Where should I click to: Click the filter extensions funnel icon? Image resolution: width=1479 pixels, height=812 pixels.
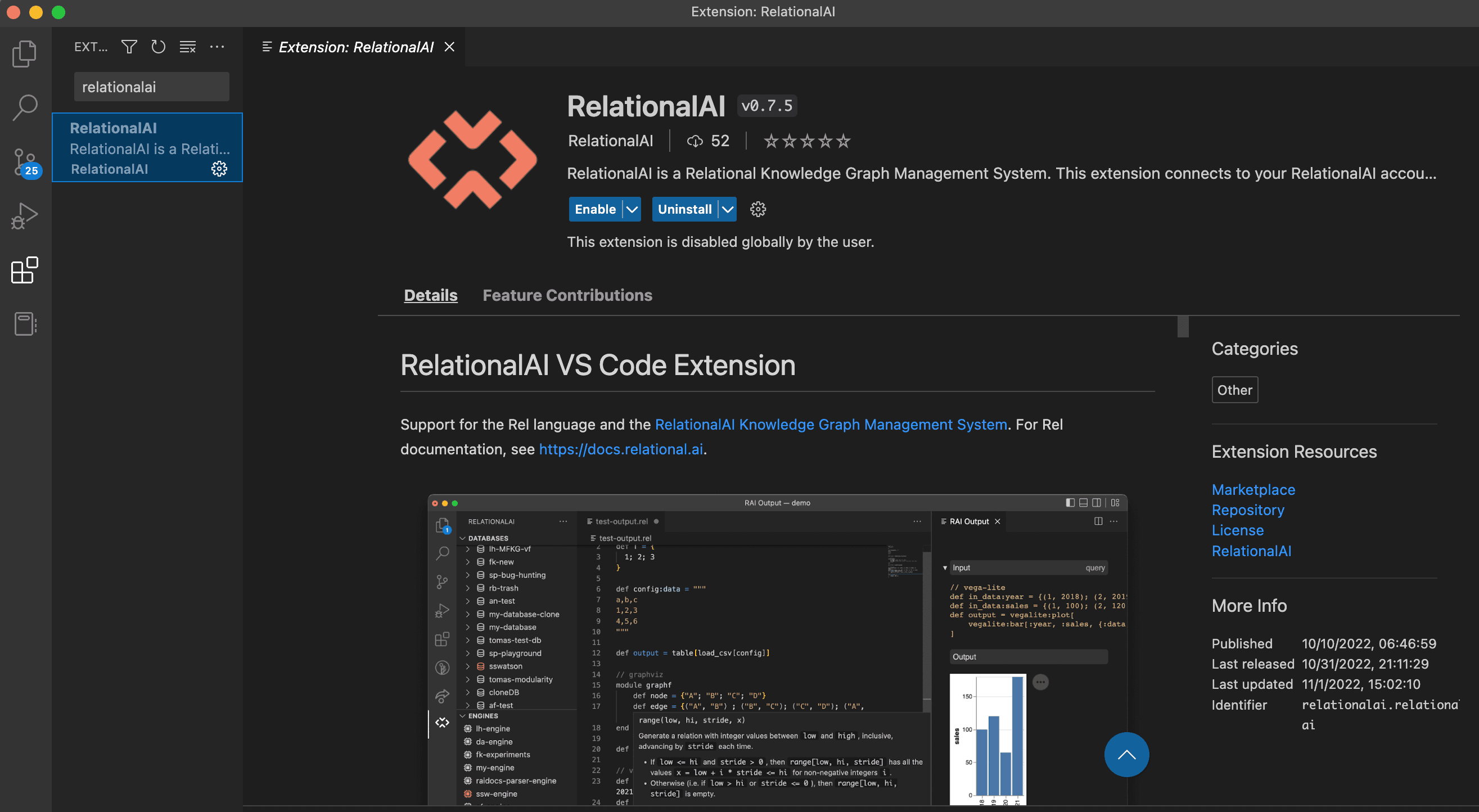click(x=129, y=47)
